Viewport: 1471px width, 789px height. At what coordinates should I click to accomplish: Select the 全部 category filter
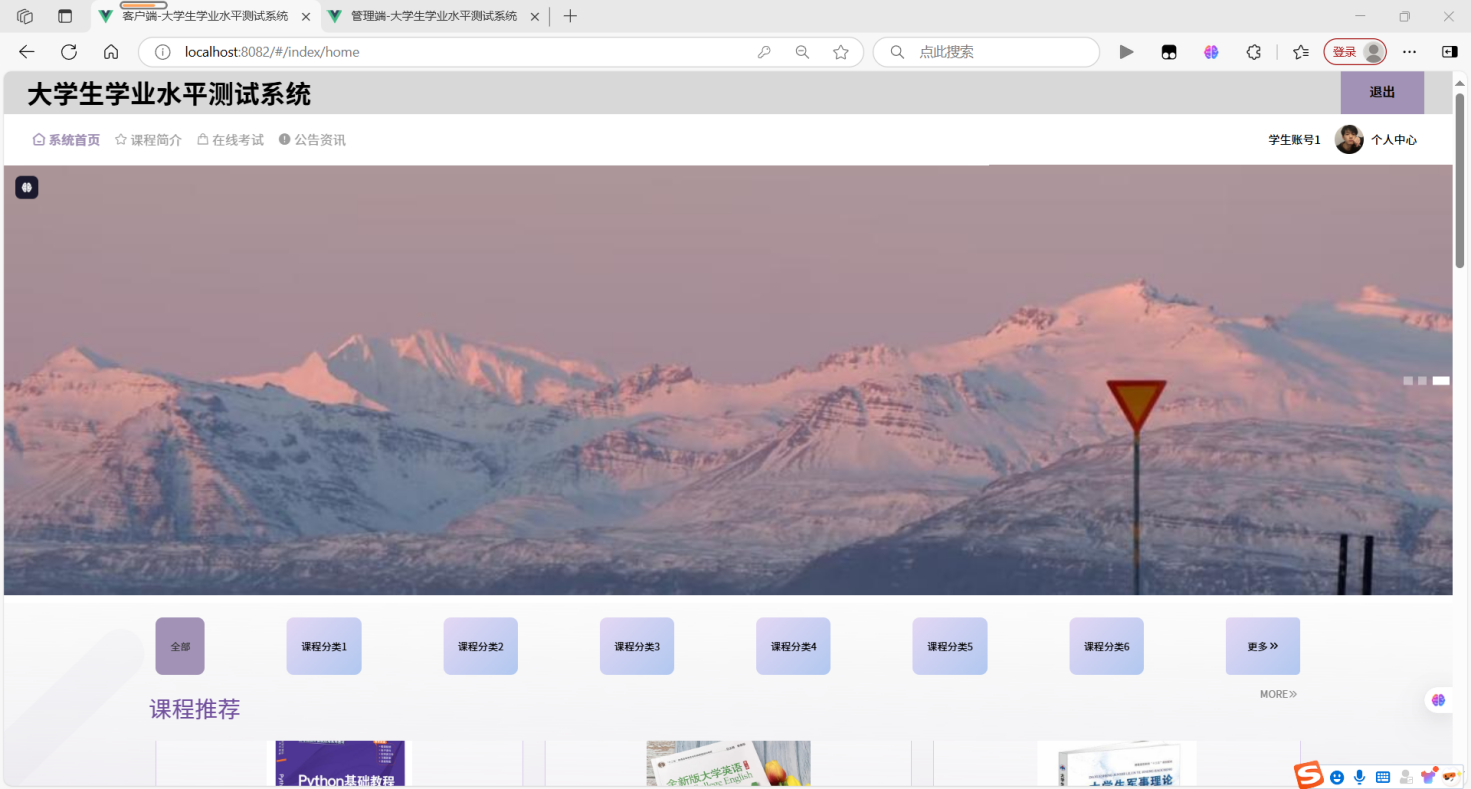(x=180, y=646)
